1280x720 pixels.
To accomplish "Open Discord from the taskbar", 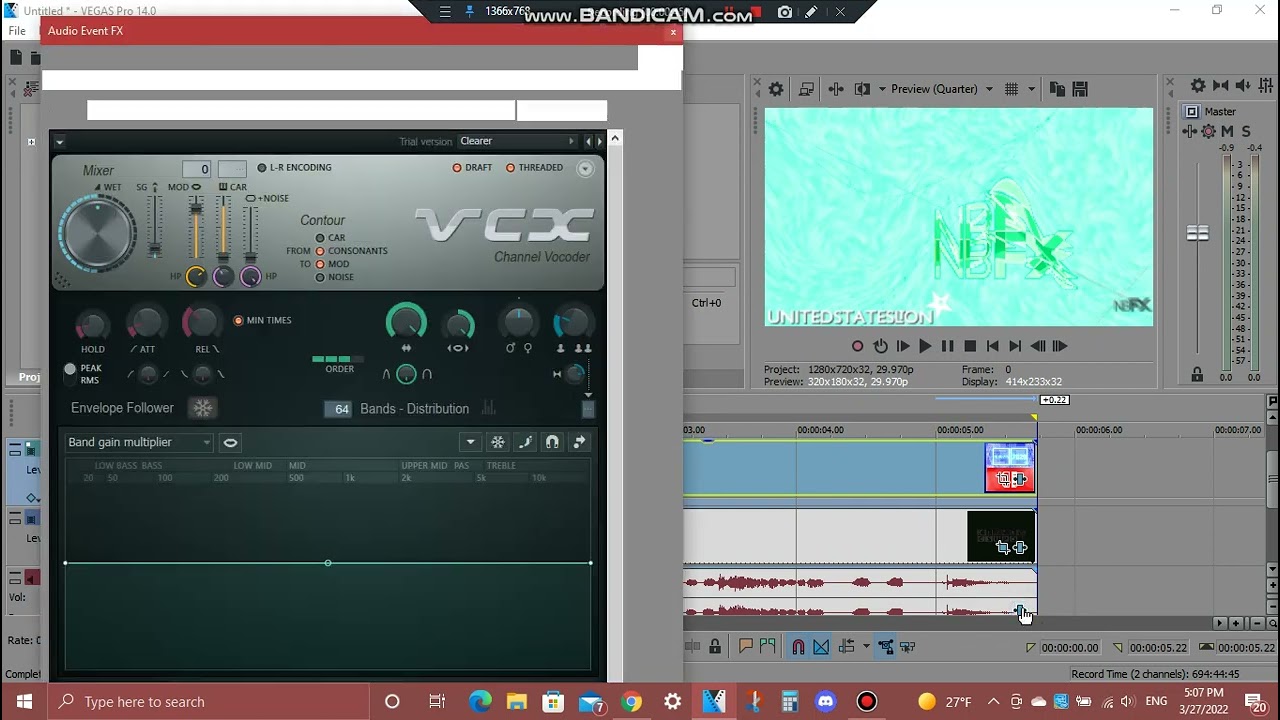I will (825, 701).
